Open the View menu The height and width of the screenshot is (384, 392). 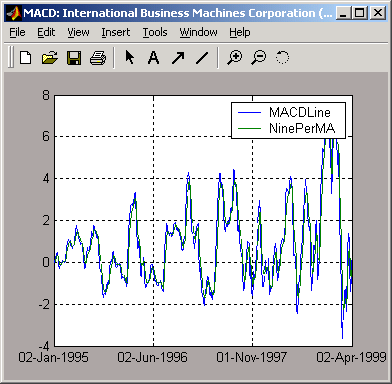click(x=78, y=32)
